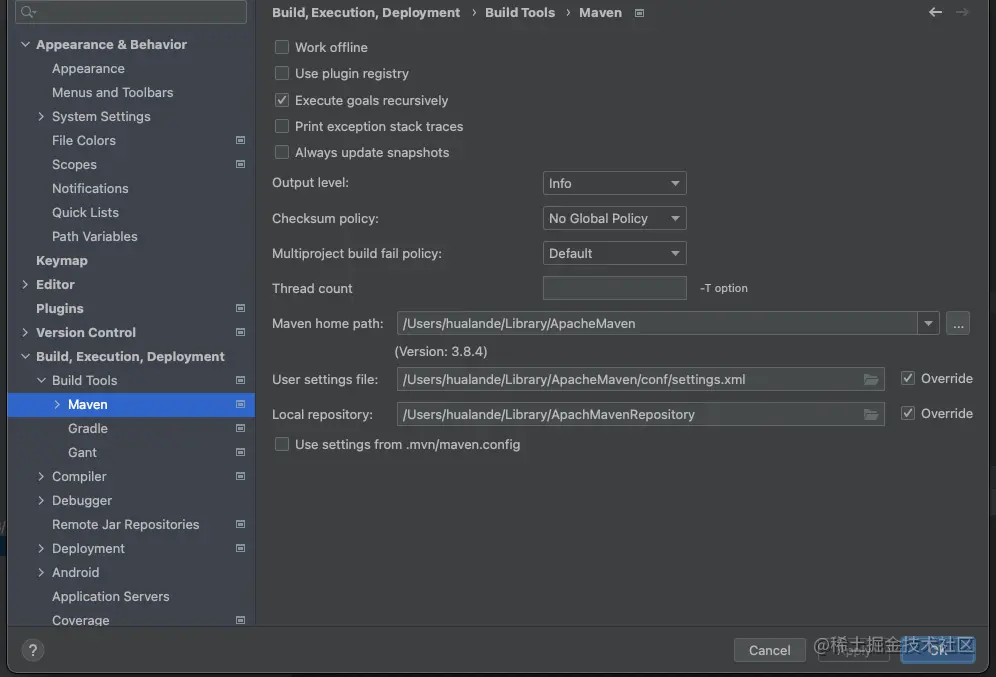996x677 pixels.
Task: Click Build Tools in the breadcrumb
Action: [520, 12]
